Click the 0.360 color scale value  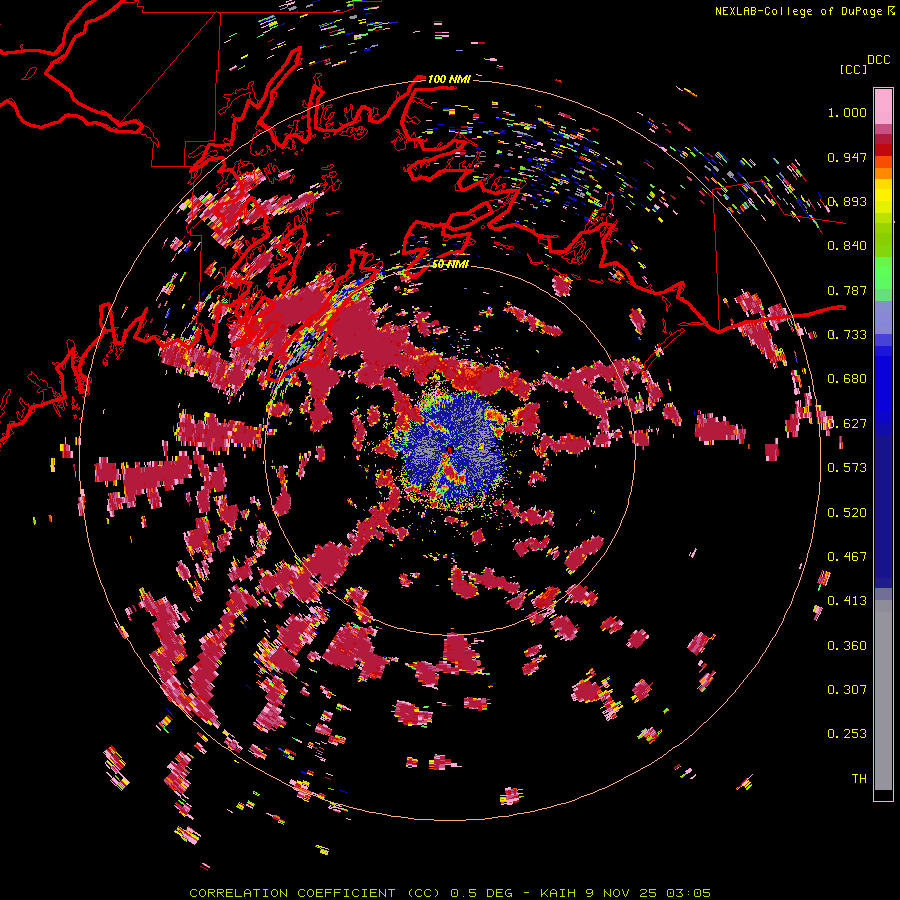[x=847, y=646]
